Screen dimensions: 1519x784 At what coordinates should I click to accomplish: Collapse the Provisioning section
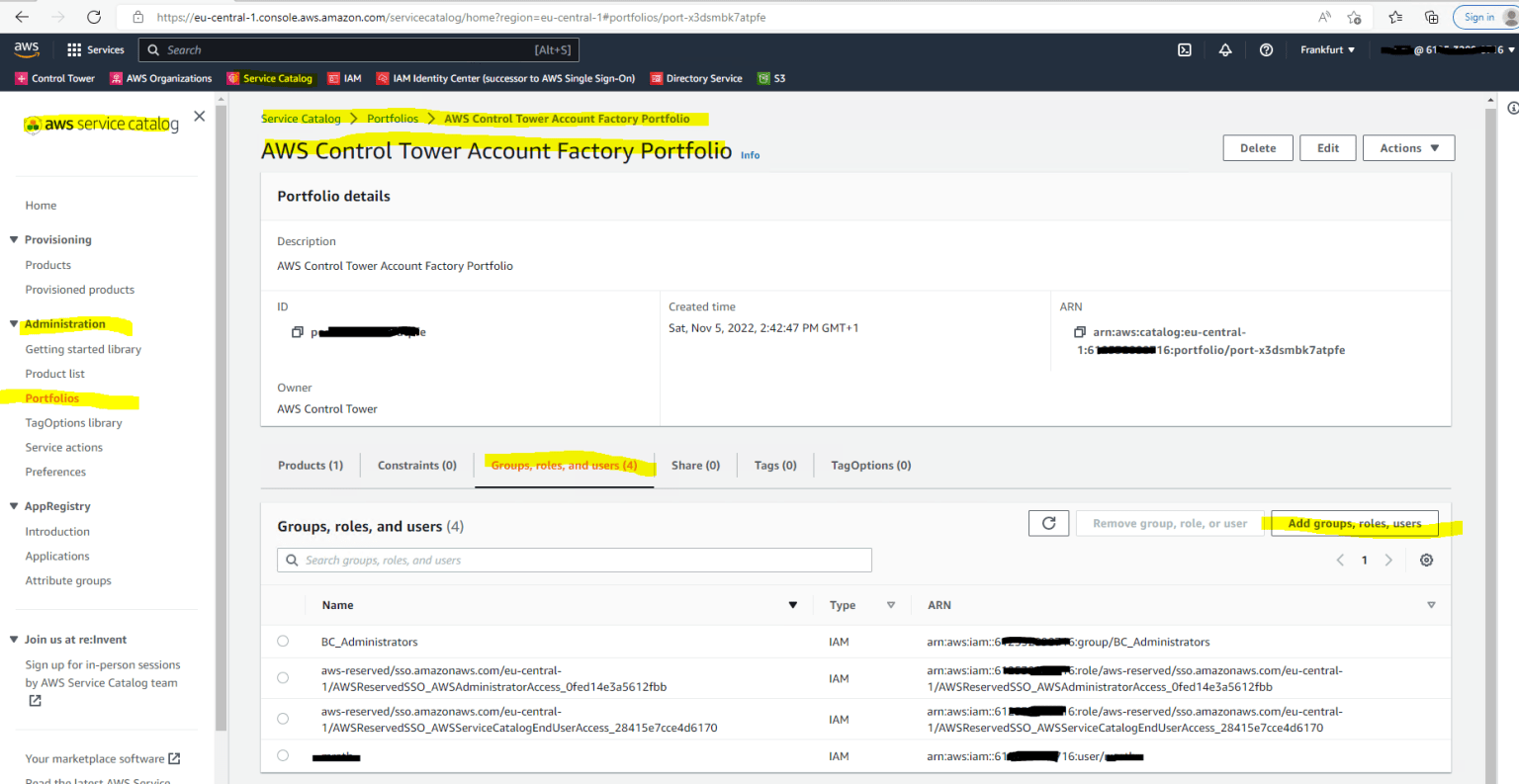14,239
